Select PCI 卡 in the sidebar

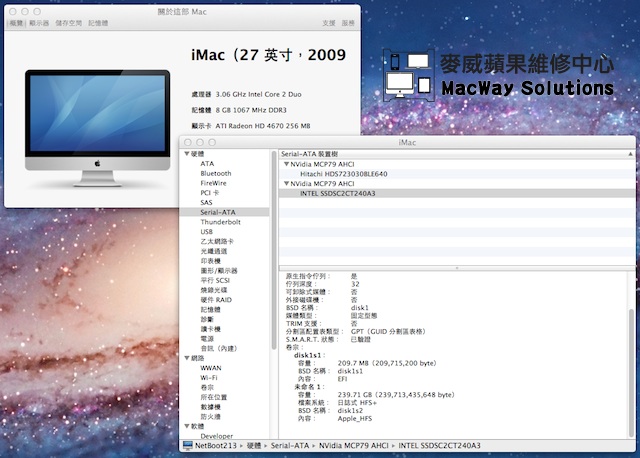tap(210, 193)
